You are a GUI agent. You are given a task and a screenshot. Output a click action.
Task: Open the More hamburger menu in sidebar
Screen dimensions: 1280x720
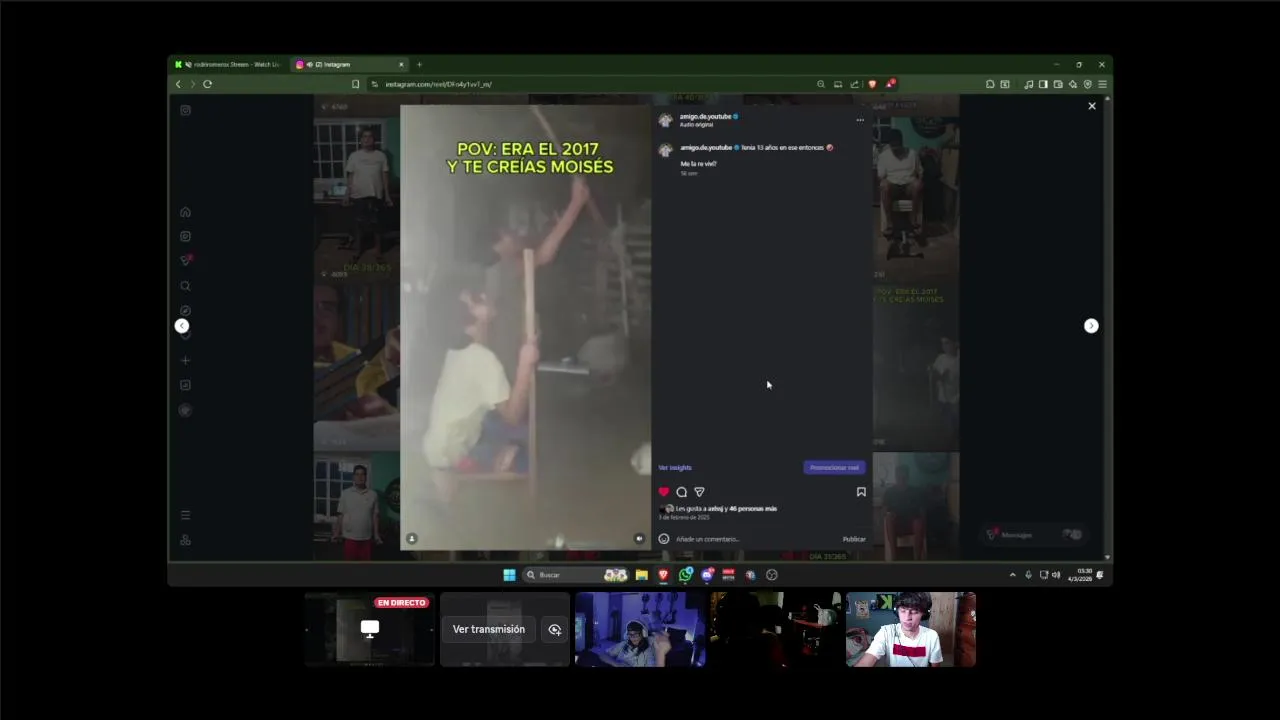[185, 515]
